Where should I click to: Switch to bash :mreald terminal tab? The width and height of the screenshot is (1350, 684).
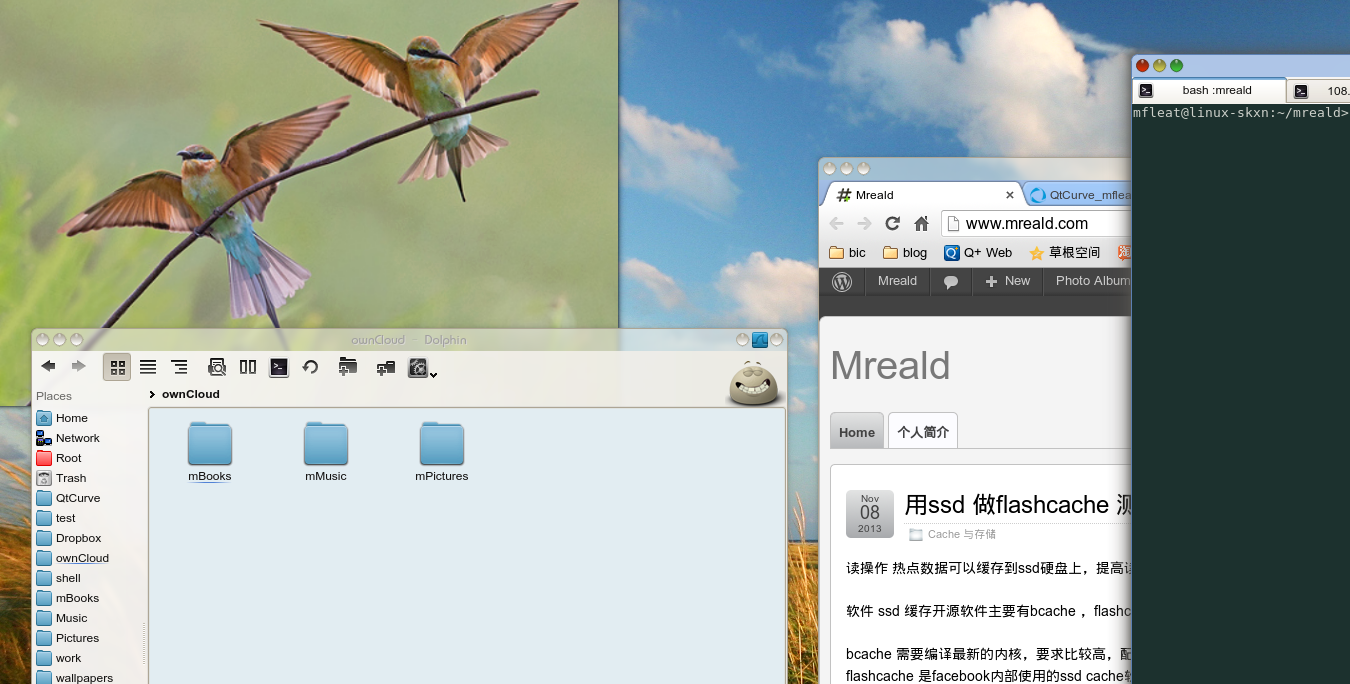pyautogui.click(x=1210, y=90)
